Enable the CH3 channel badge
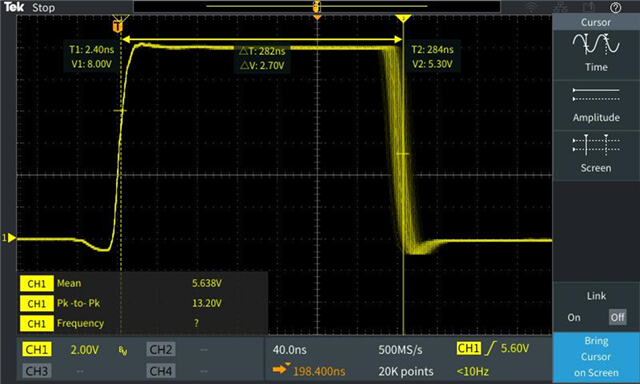 pos(37,371)
